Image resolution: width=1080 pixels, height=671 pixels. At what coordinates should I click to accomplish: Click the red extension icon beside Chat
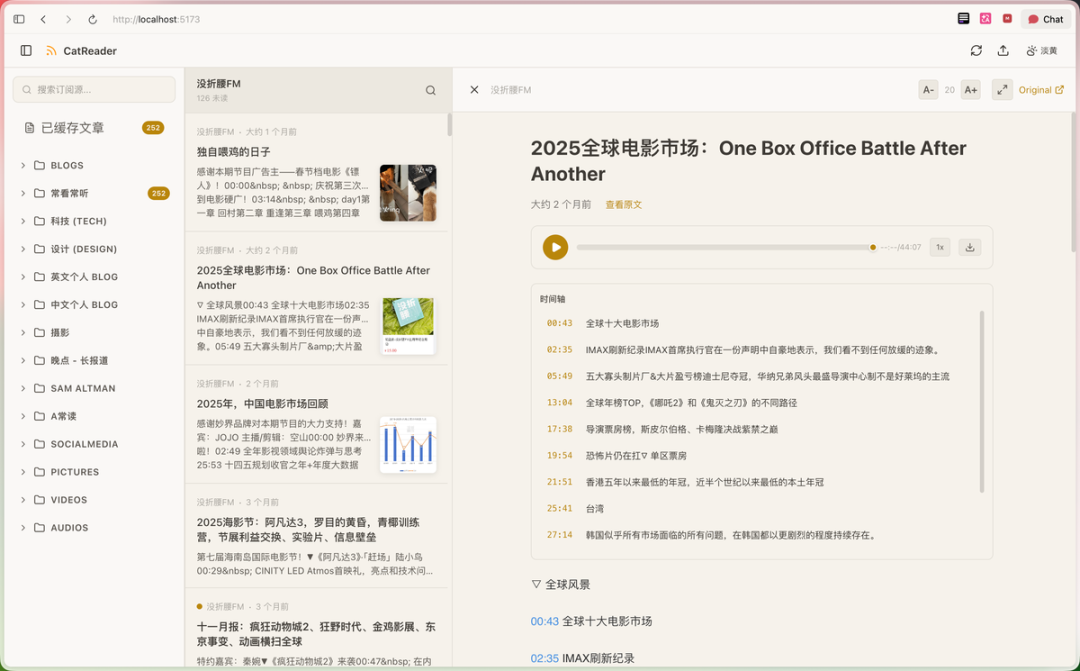(1007, 19)
